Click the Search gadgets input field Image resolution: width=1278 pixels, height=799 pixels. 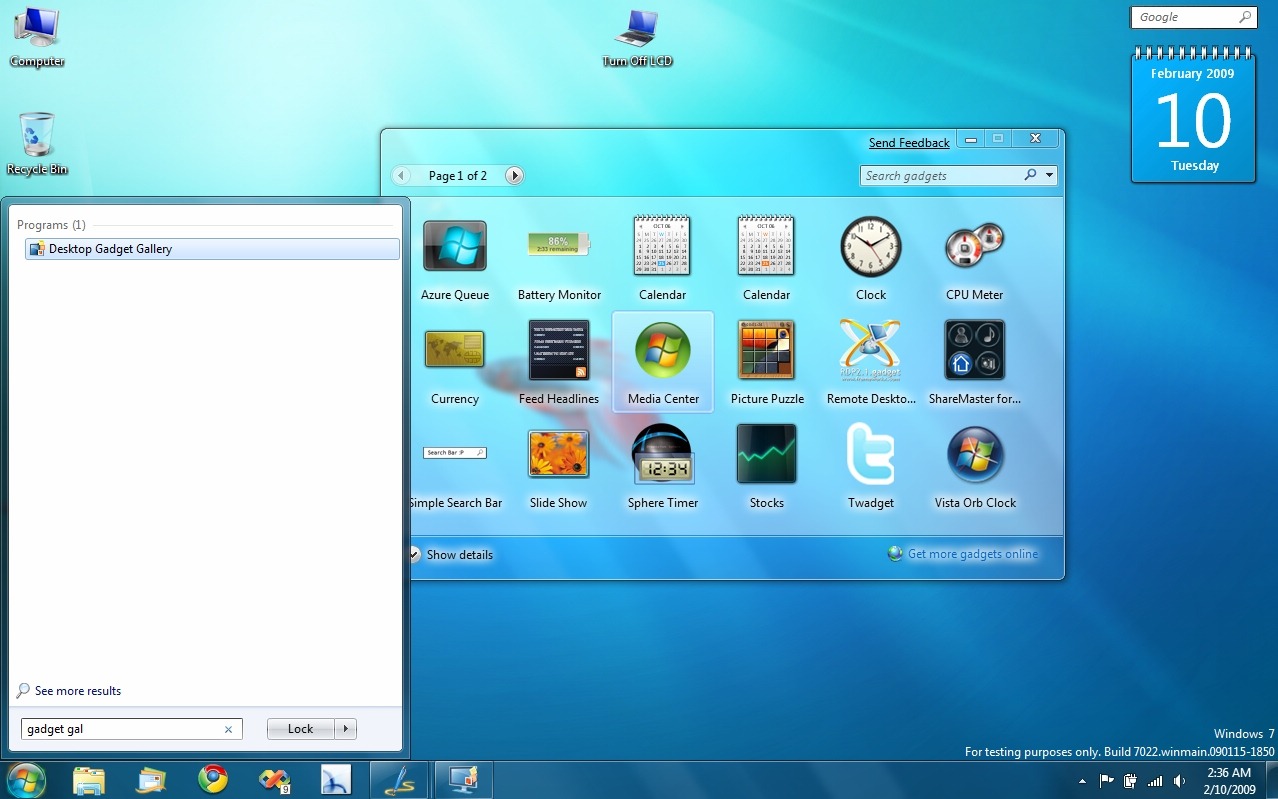(940, 176)
